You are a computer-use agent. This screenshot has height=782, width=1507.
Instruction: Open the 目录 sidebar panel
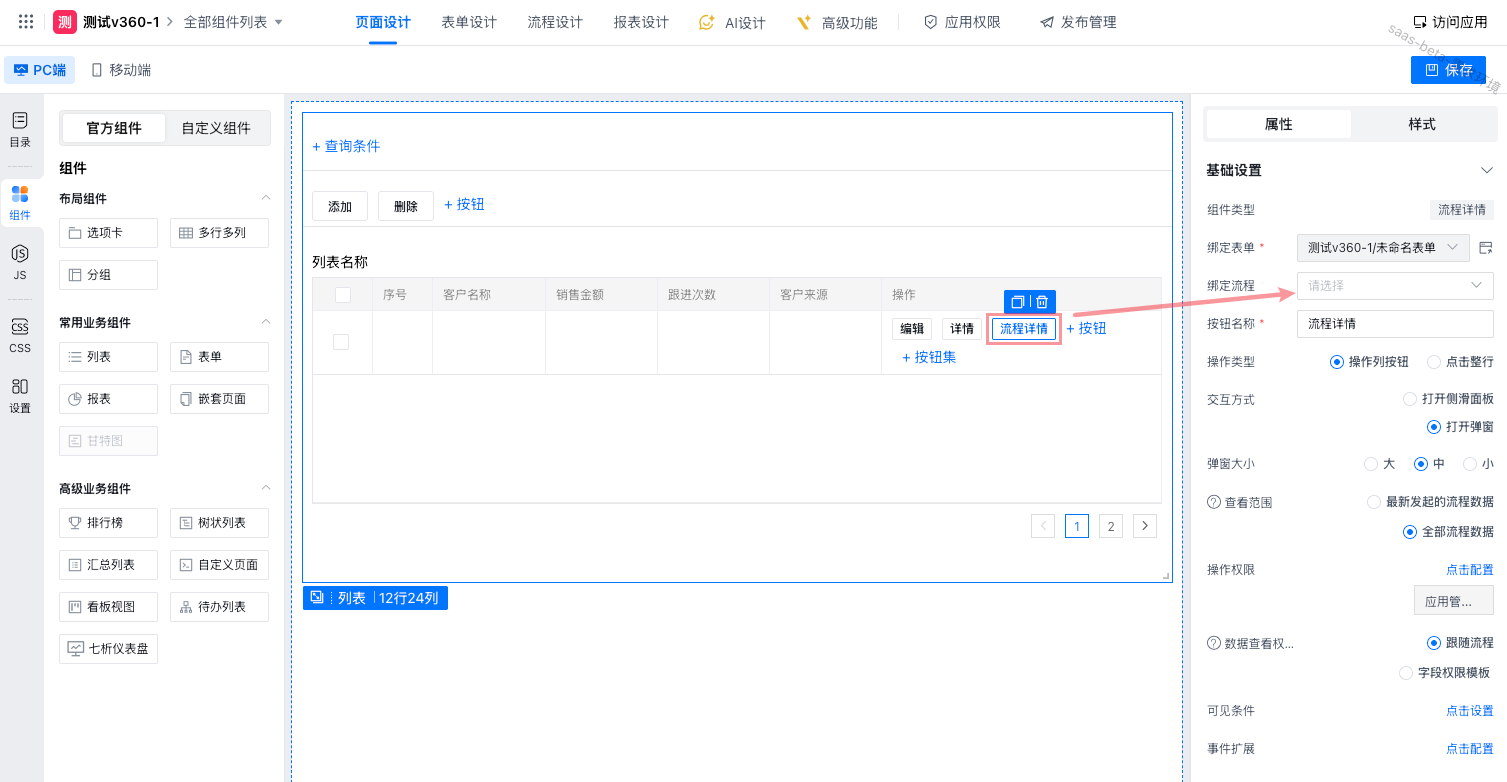coord(20,129)
